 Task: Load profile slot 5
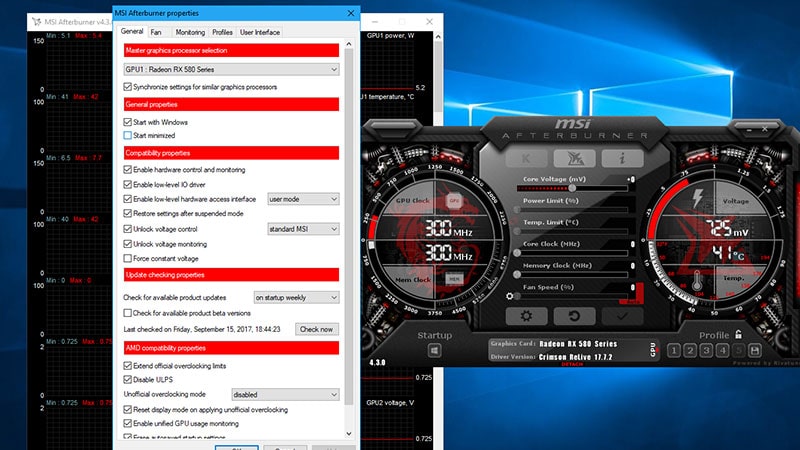click(x=738, y=351)
